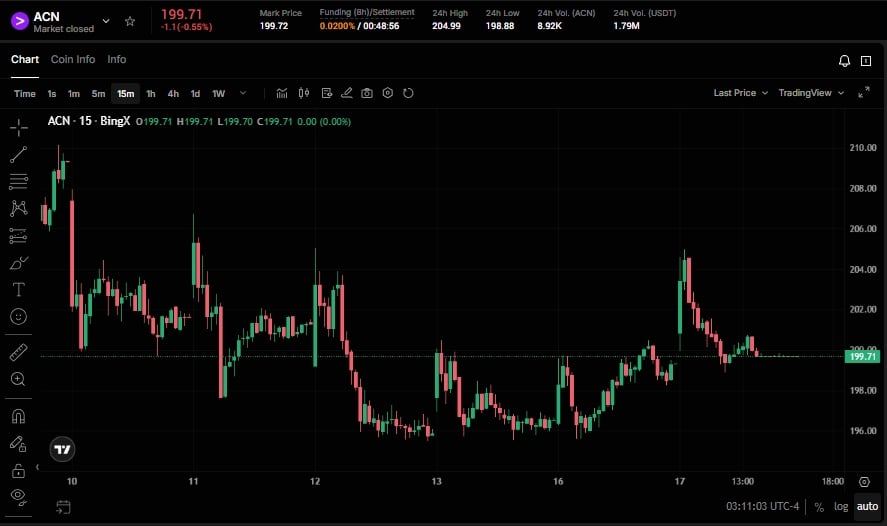Switch to the Info tab
The image size is (887, 526).
117,60
